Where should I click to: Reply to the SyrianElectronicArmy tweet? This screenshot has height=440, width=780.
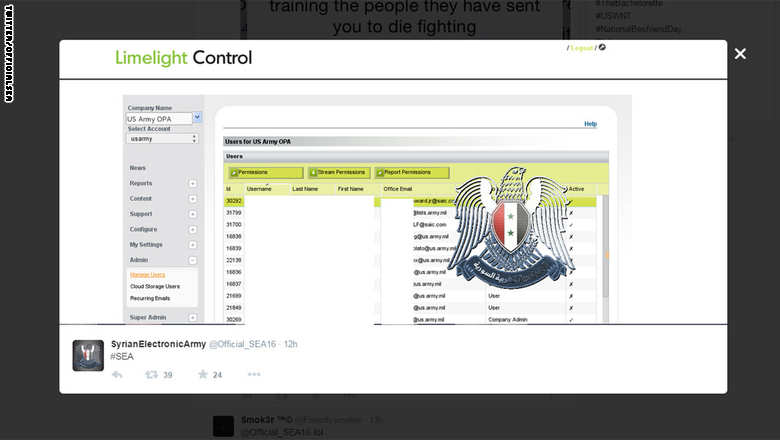[117, 375]
